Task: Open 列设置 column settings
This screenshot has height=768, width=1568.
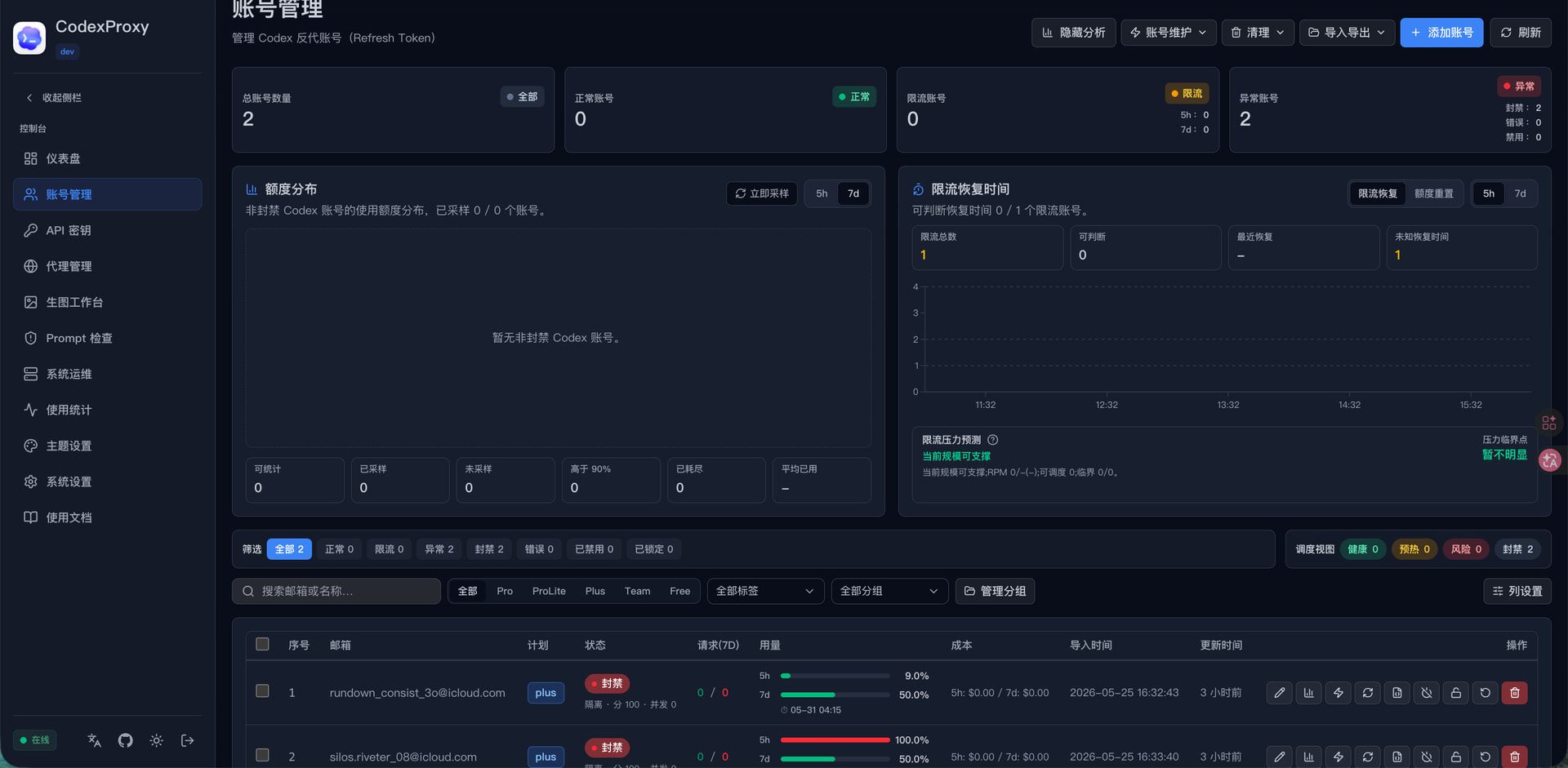Action: point(1517,591)
